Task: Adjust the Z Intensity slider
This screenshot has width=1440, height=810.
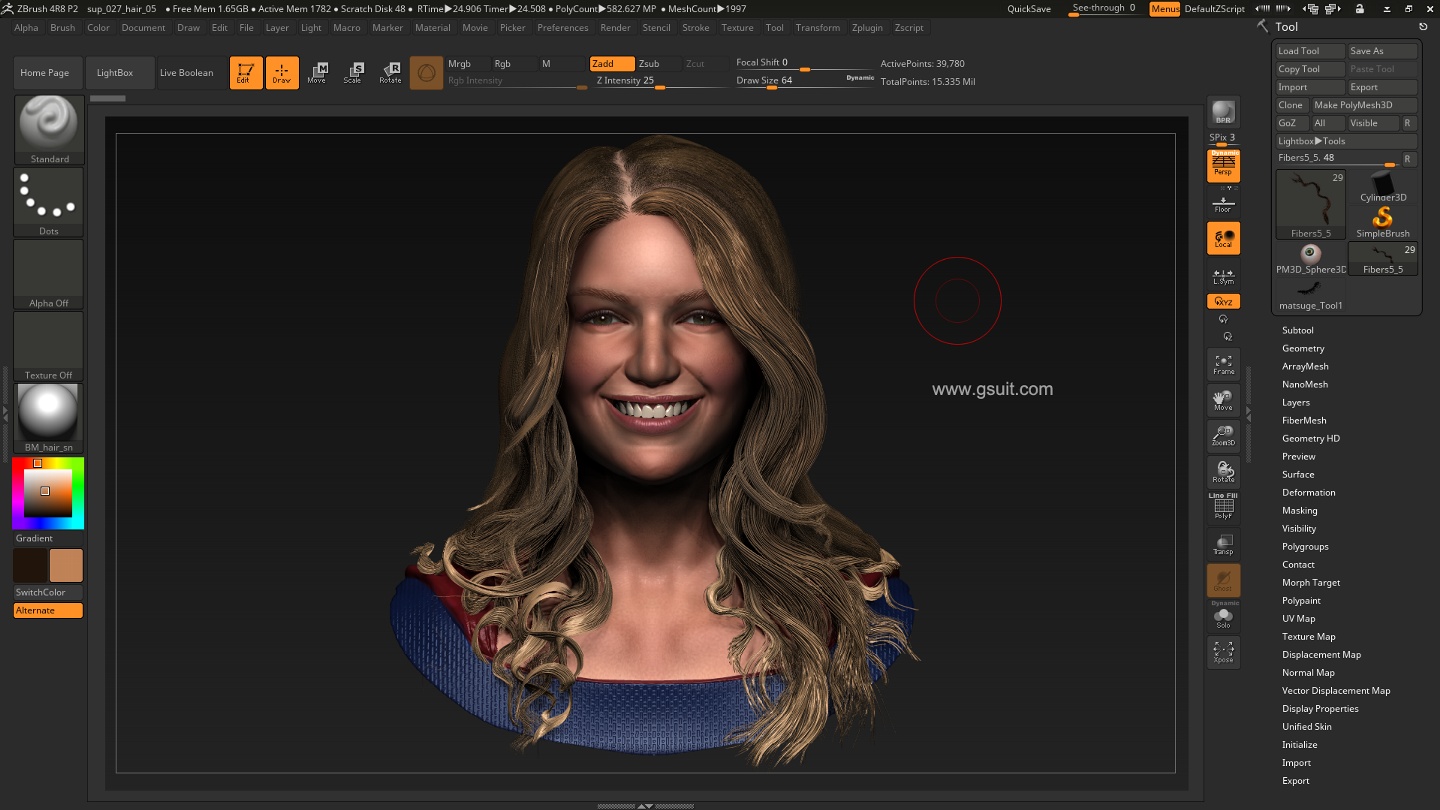Action: pyautogui.click(x=659, y=81)
